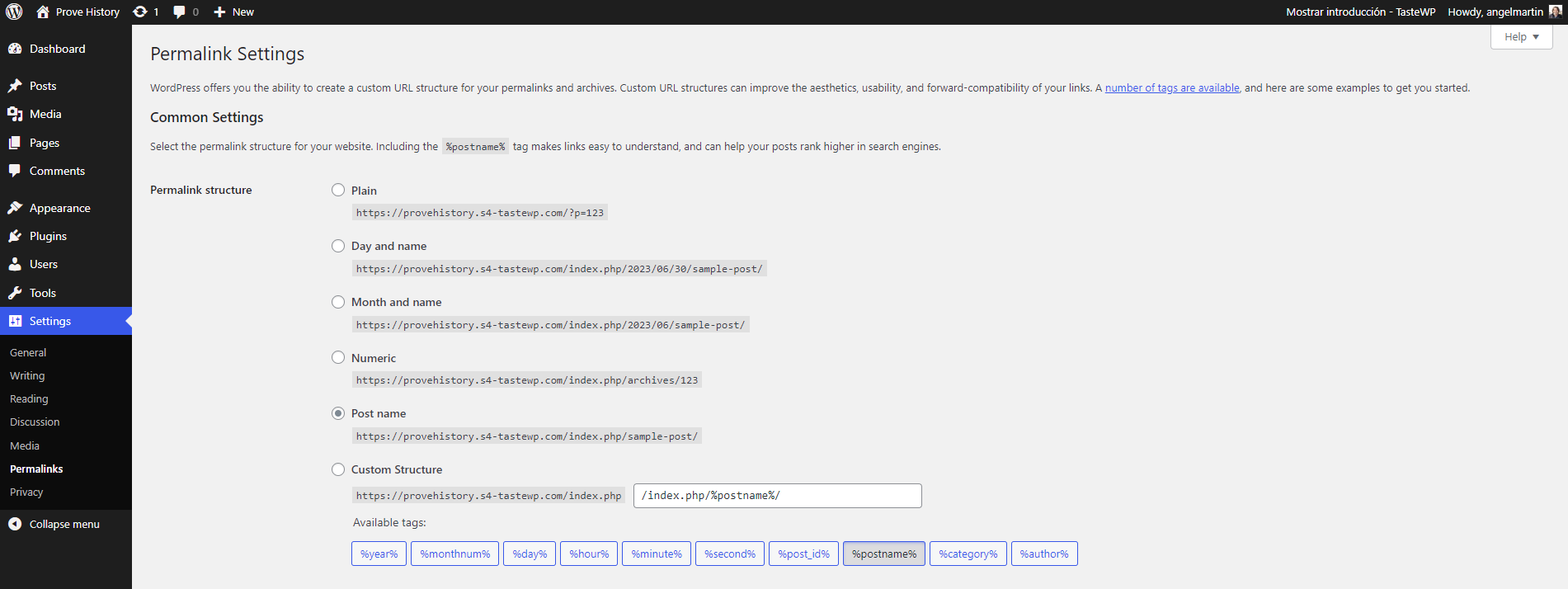The image size is (1568, 589).
Task: Select the Post name radio button
Action: tap(338, 413)
